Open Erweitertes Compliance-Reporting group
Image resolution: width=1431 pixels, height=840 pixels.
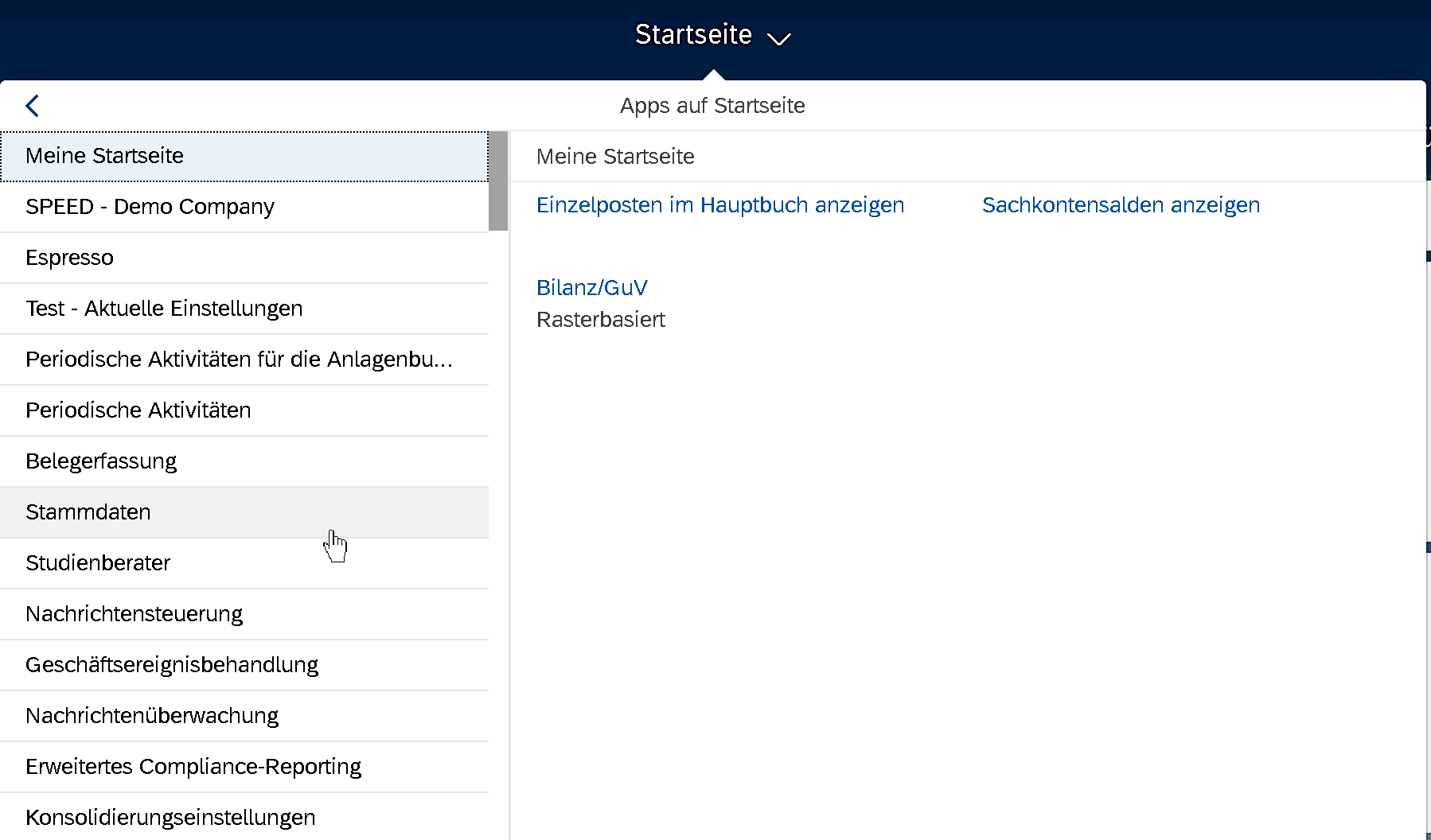(244, 767)
